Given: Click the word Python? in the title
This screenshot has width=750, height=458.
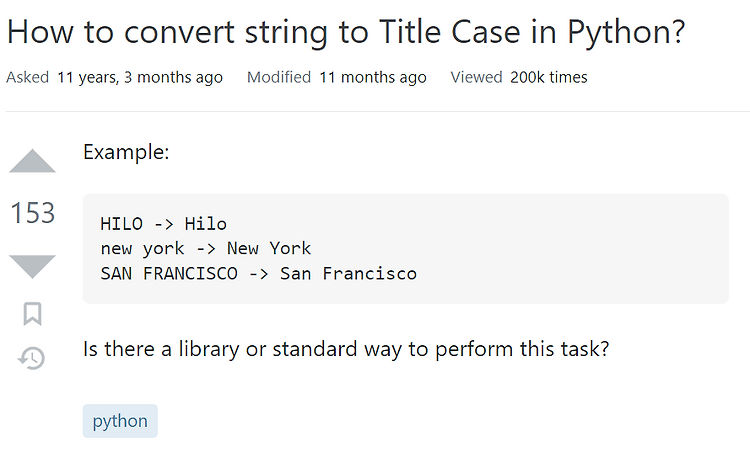Looking at the screenshot, I should pos(626,33).
